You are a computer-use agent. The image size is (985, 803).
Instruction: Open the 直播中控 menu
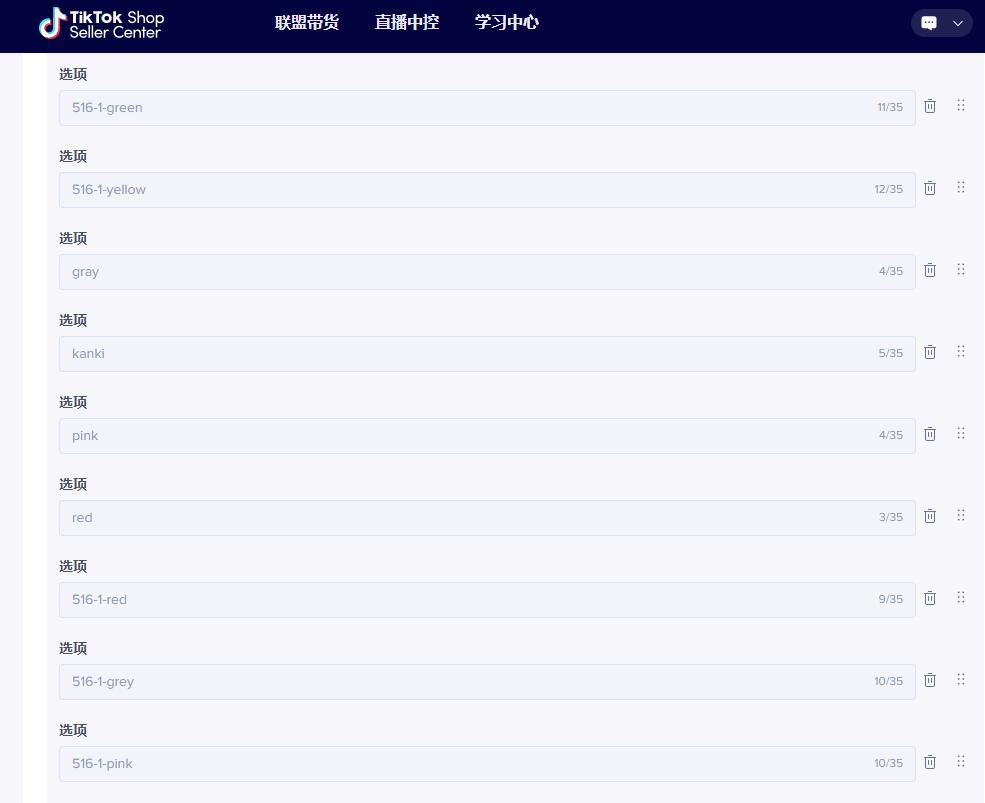click(x=407, y=23)
